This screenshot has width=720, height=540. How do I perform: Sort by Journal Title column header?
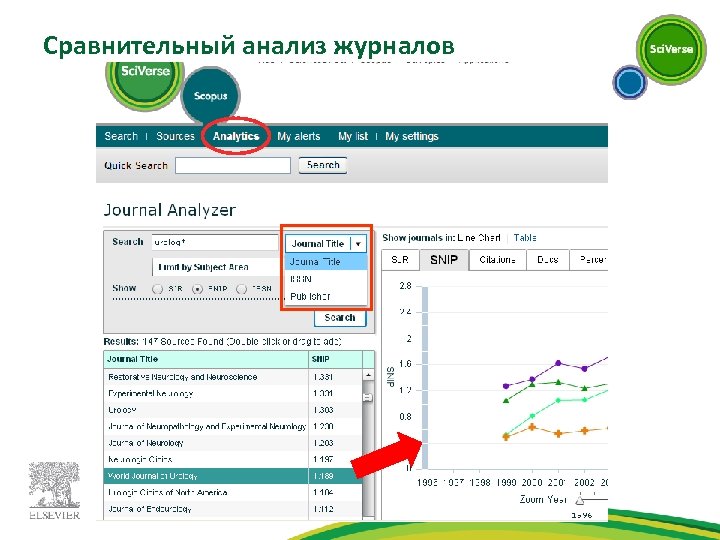(206, 360)
